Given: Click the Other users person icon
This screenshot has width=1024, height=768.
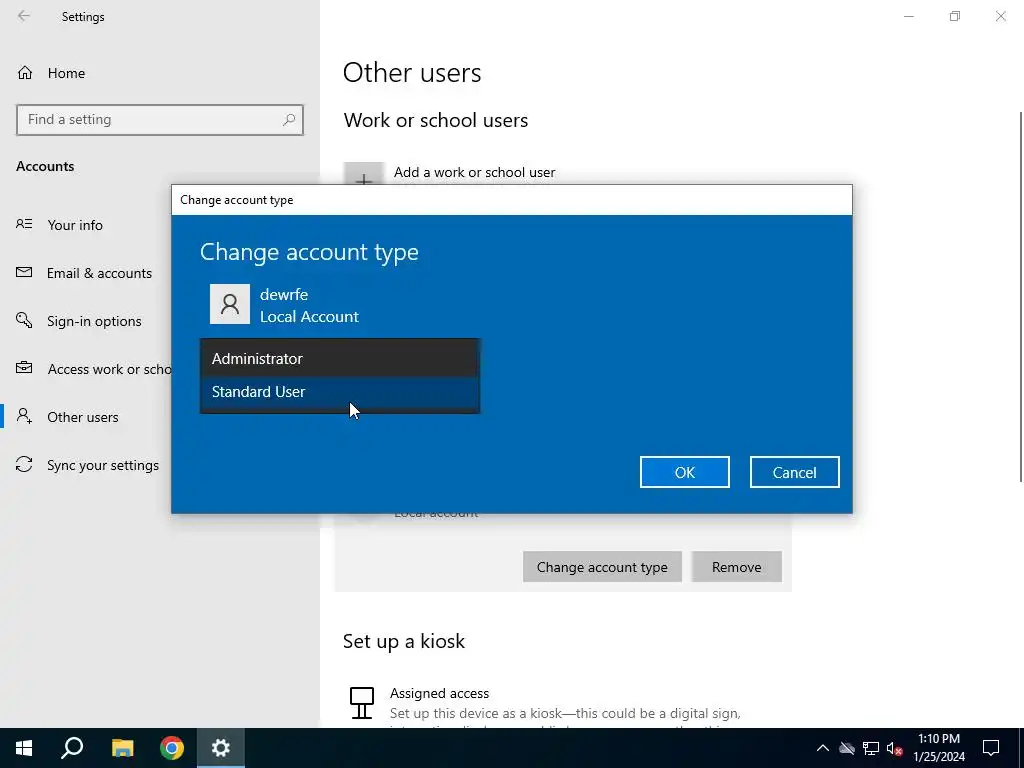Looking at the screenshot, I should [24, 416].
